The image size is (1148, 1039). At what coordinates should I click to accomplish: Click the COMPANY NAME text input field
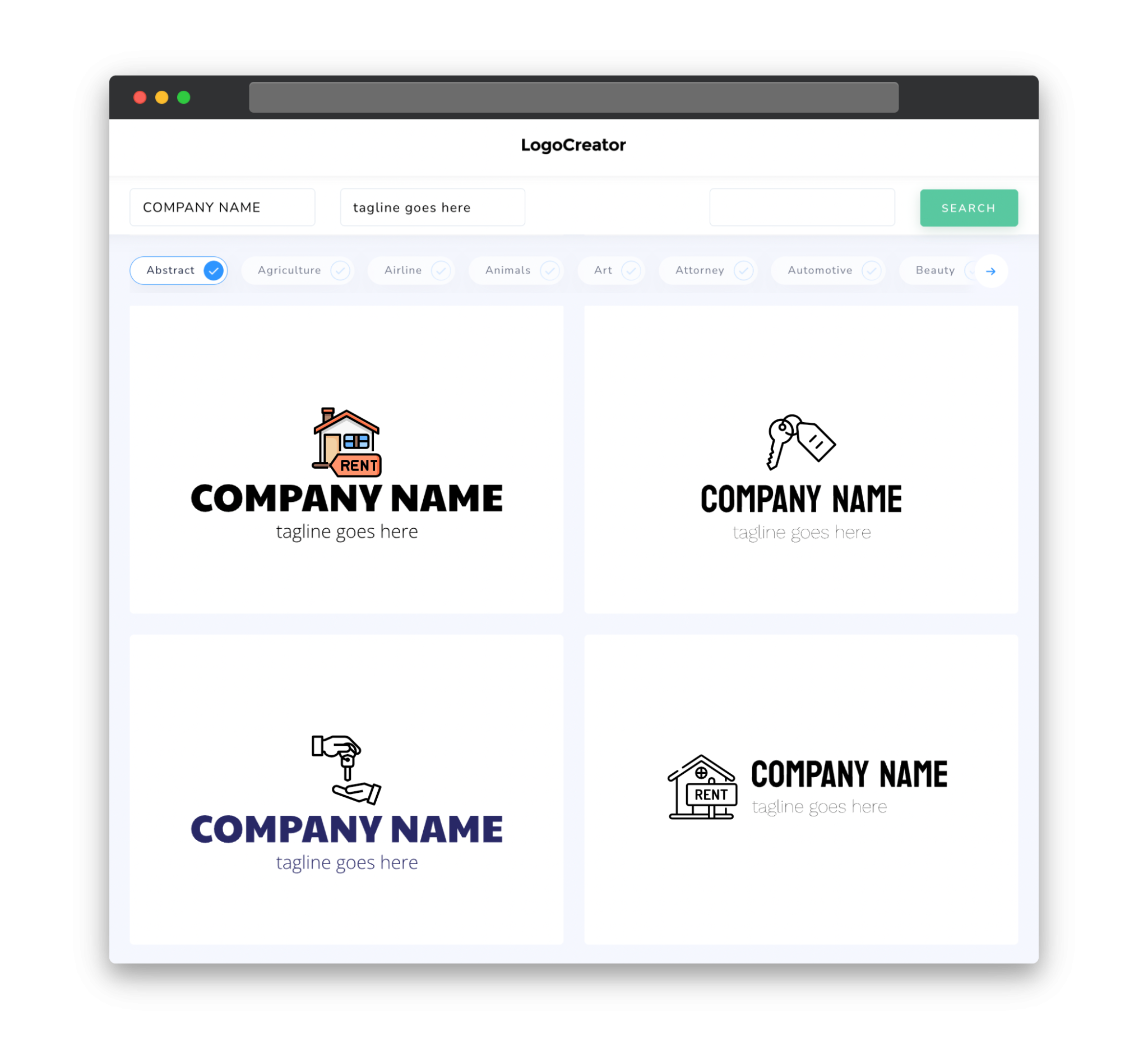[223, 207]
